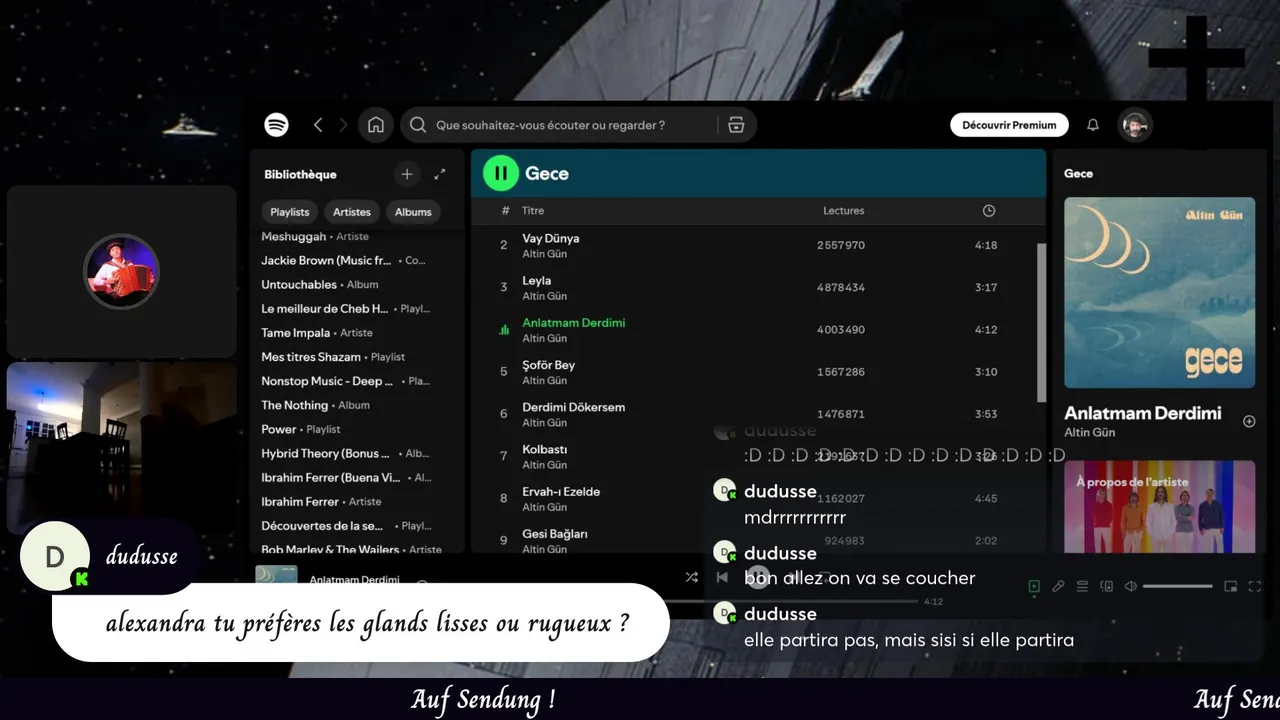The image size is (1280, 720).
Task: Open the Home button in Spotify
Action: [x=376, y=125]
